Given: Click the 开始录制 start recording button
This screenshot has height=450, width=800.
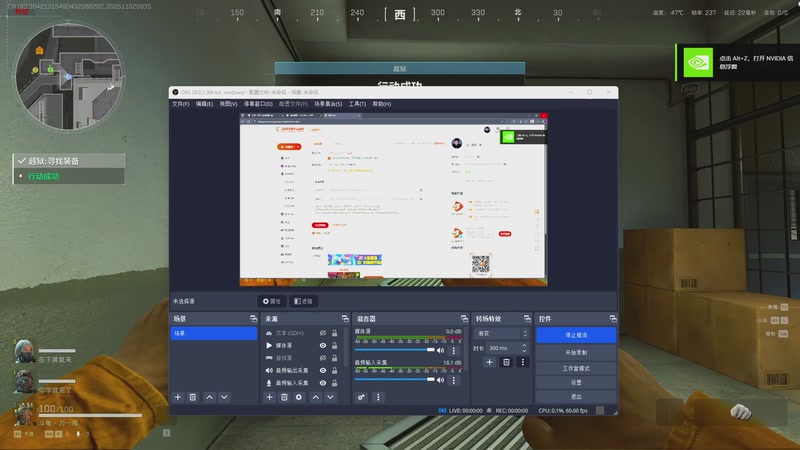Looking at the screenshot, I should tap(576, 353).
